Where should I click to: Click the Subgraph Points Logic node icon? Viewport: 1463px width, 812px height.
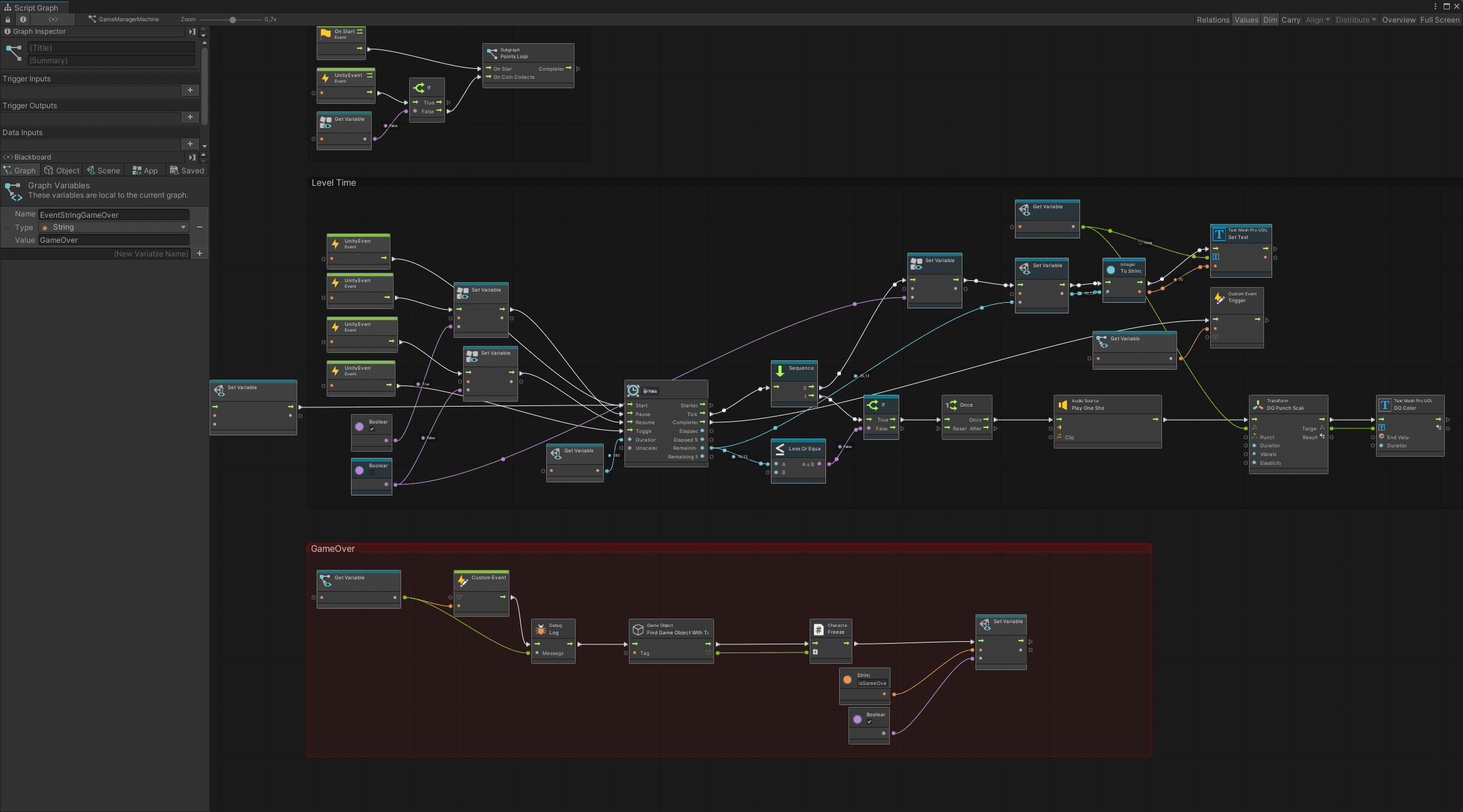492,53
